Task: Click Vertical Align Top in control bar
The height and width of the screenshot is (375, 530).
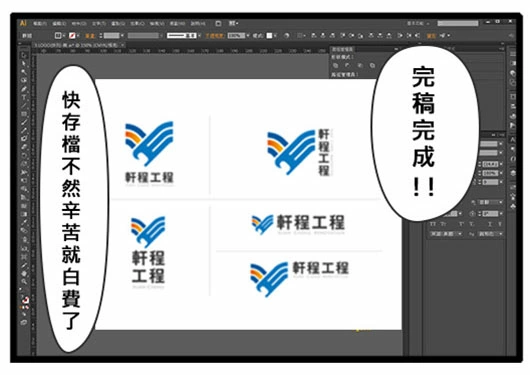Action: coord(343,35)
